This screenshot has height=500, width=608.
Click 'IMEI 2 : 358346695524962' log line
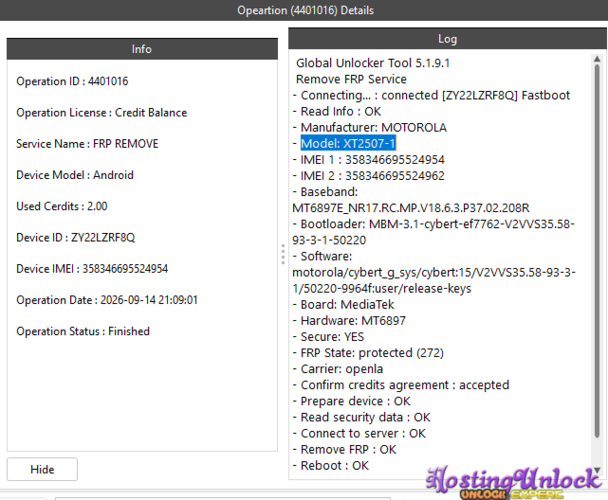click(368, 176)
